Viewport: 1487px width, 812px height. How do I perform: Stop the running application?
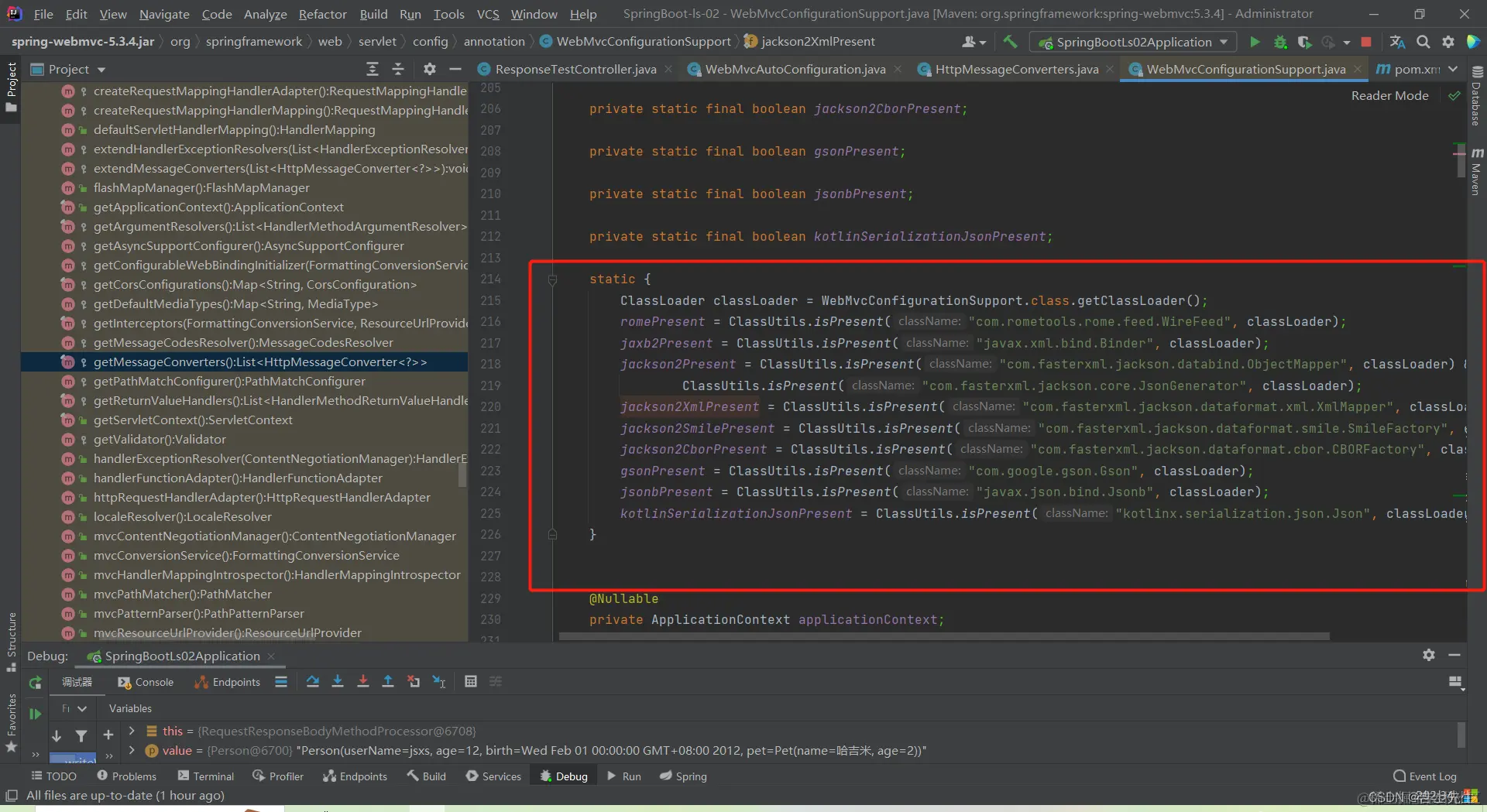coord(1366,42)
